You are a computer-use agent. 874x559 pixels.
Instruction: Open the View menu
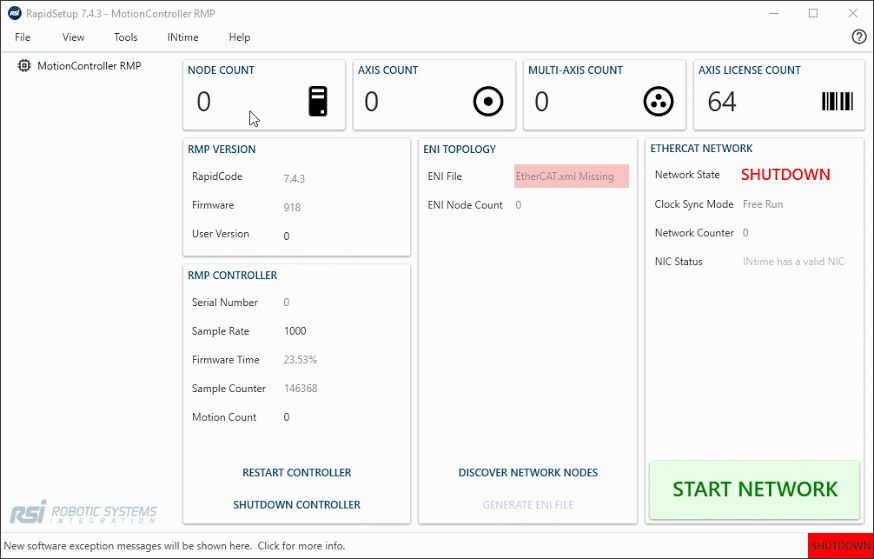point(73,37)
